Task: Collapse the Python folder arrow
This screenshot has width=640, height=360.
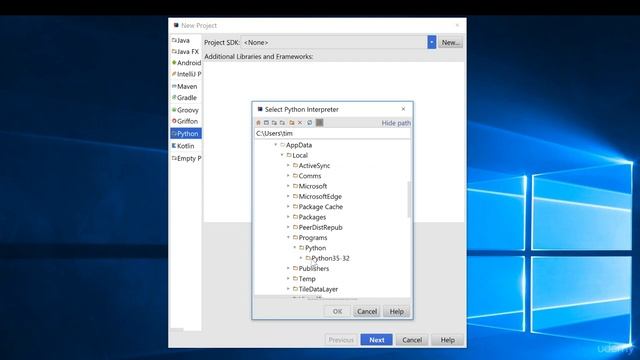Action: click(x=295, y=248)
